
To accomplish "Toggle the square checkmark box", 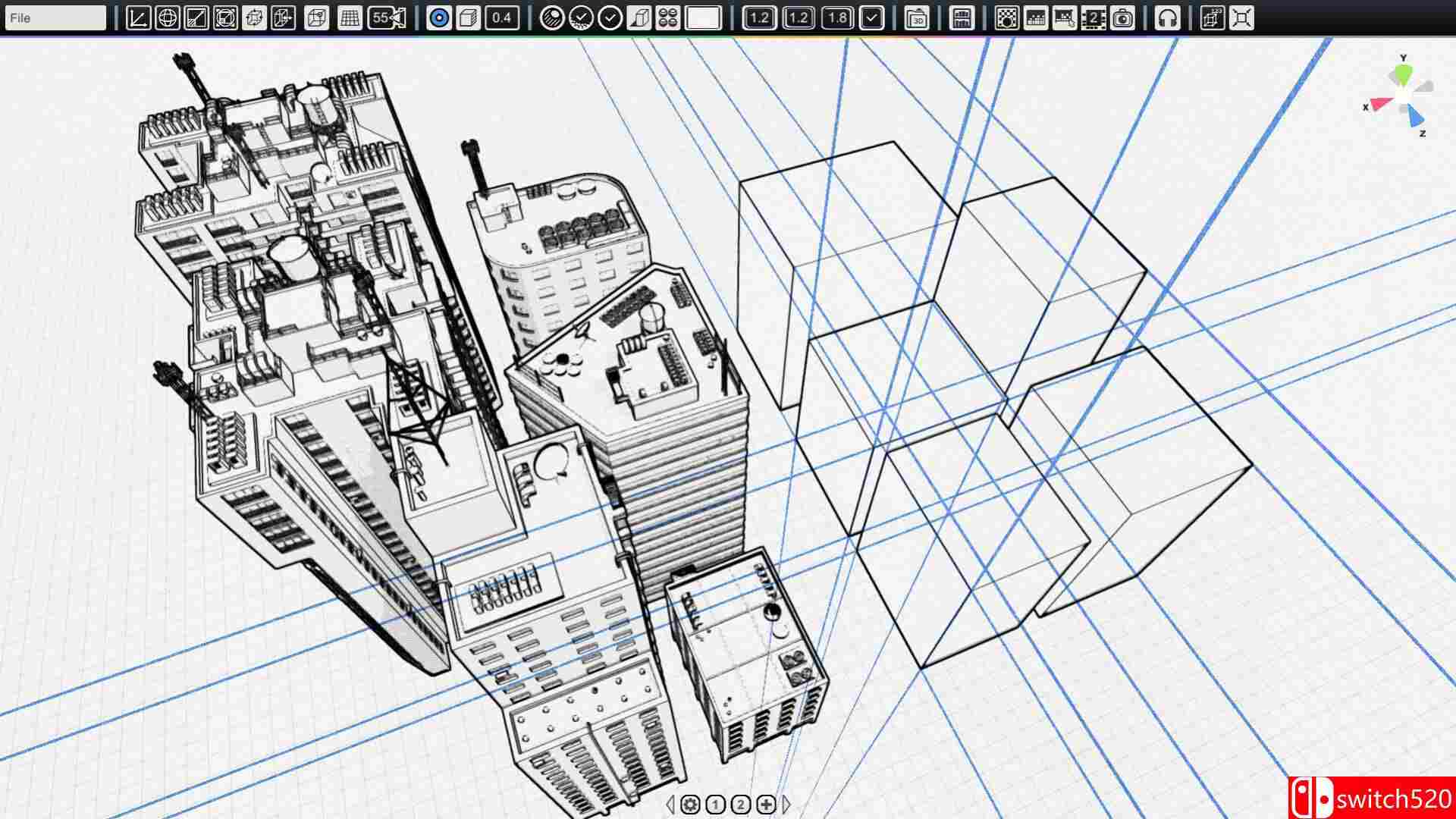I will pos(872,17).
